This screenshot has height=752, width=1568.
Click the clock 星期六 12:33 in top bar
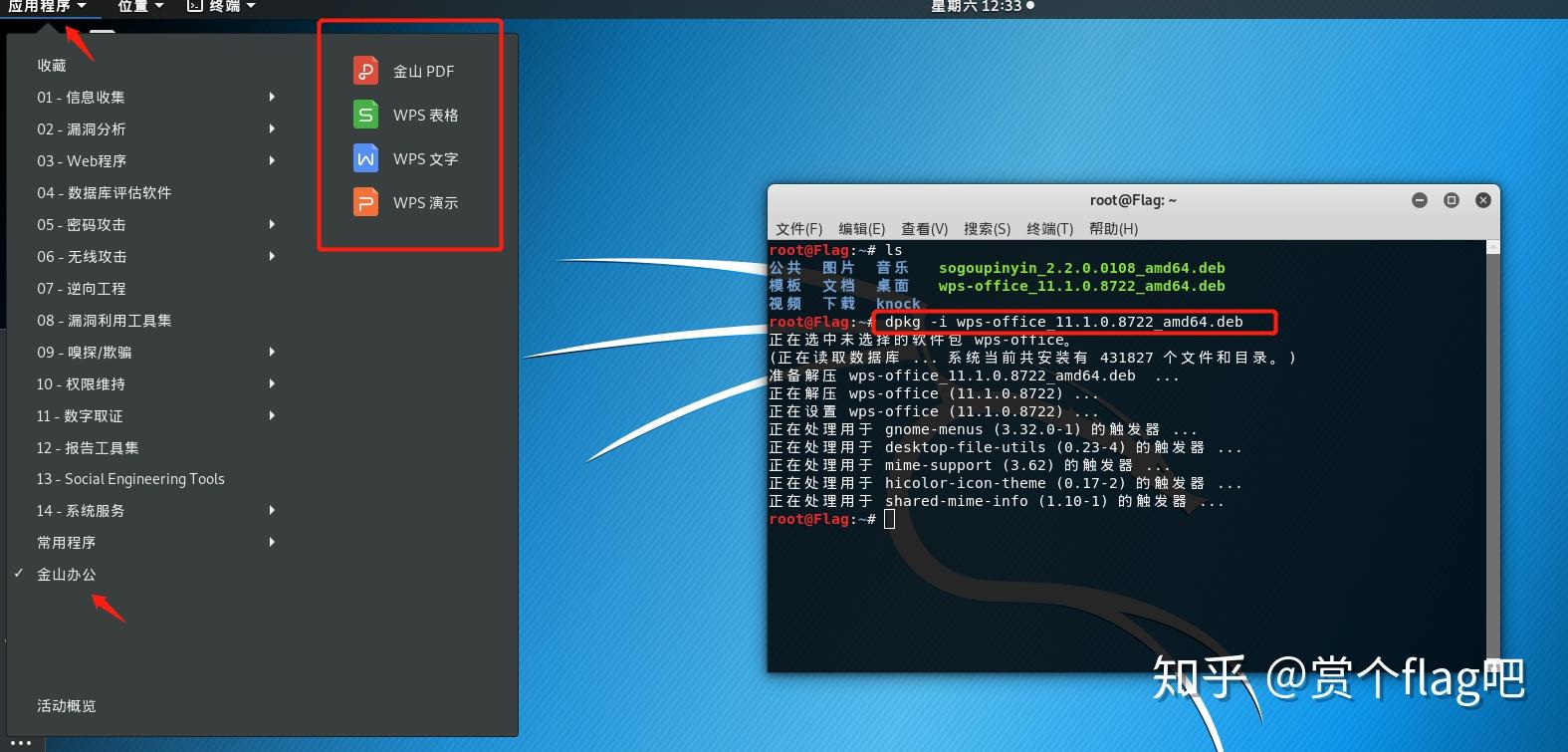(983, 6)
